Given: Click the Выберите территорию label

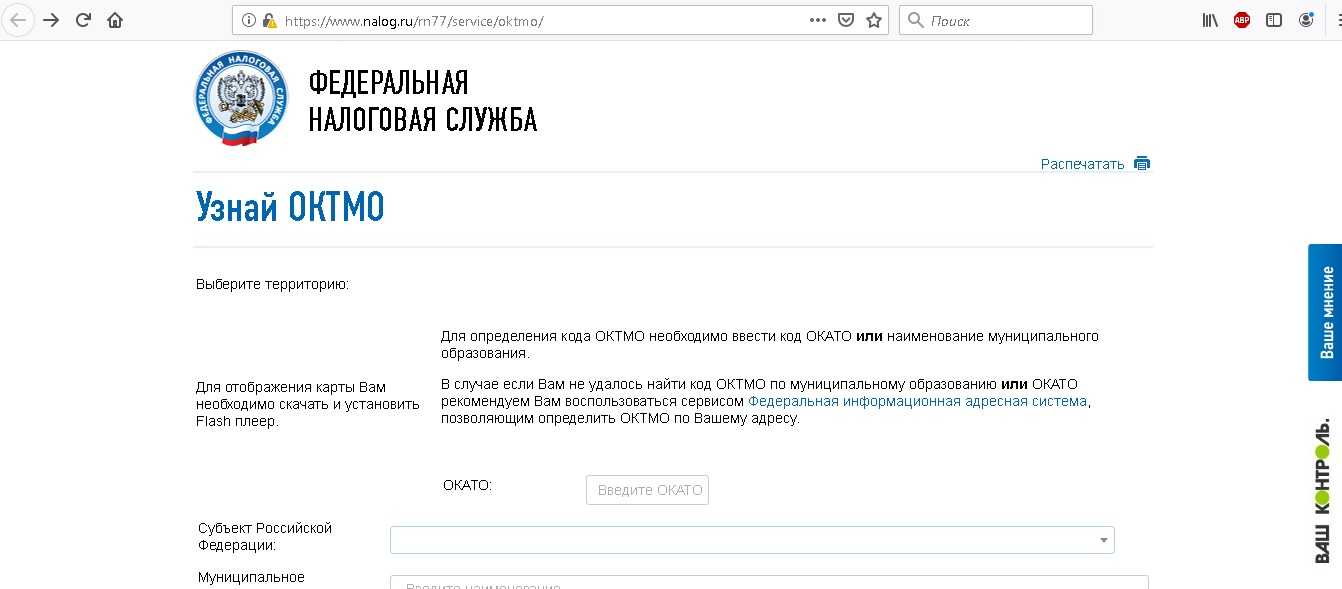Looking at the screenshot, I should tap(272, 285).
